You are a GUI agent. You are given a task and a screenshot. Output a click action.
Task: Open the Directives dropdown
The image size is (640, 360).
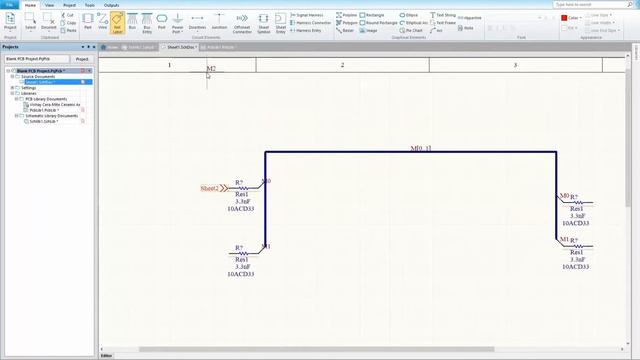[x=197, y=23]
